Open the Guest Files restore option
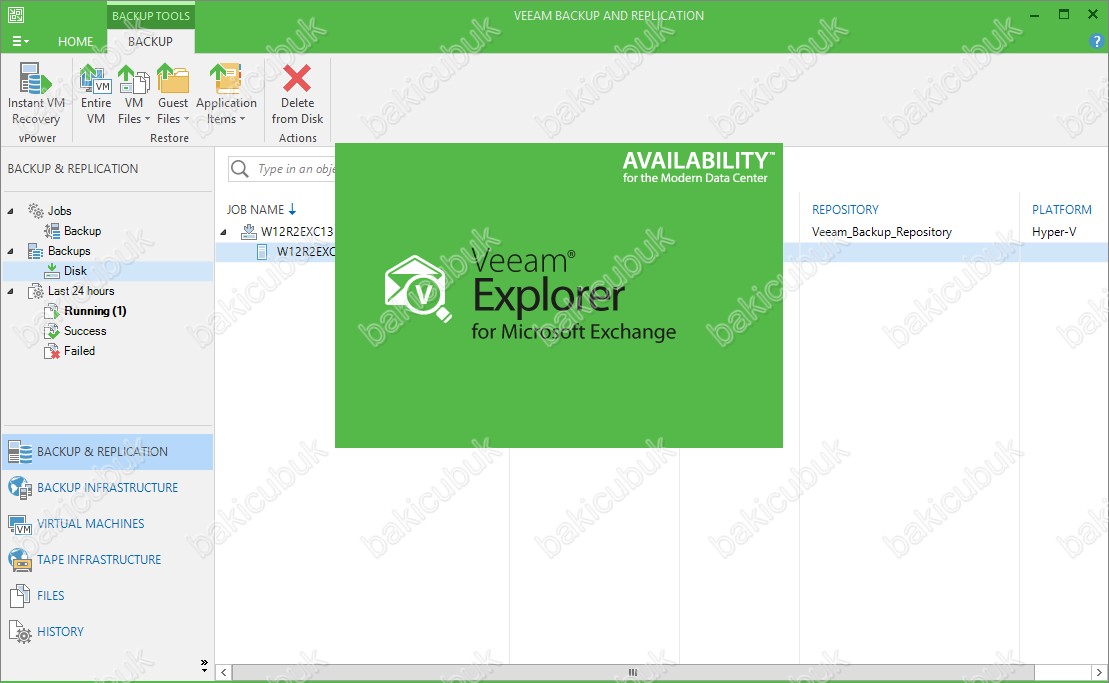The image size is (1109, 683). coord(173,95)
